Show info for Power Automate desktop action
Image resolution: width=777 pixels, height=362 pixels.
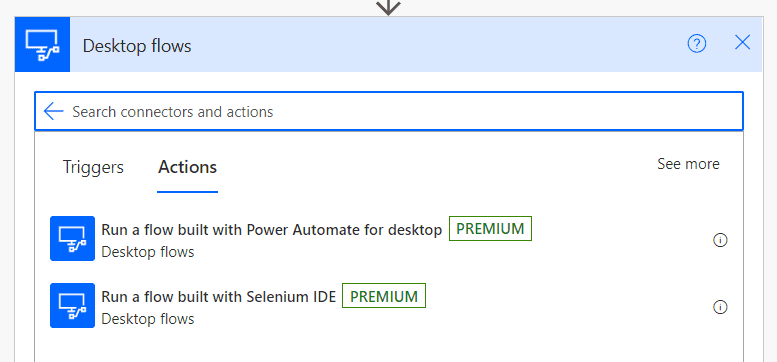point(720,241)
